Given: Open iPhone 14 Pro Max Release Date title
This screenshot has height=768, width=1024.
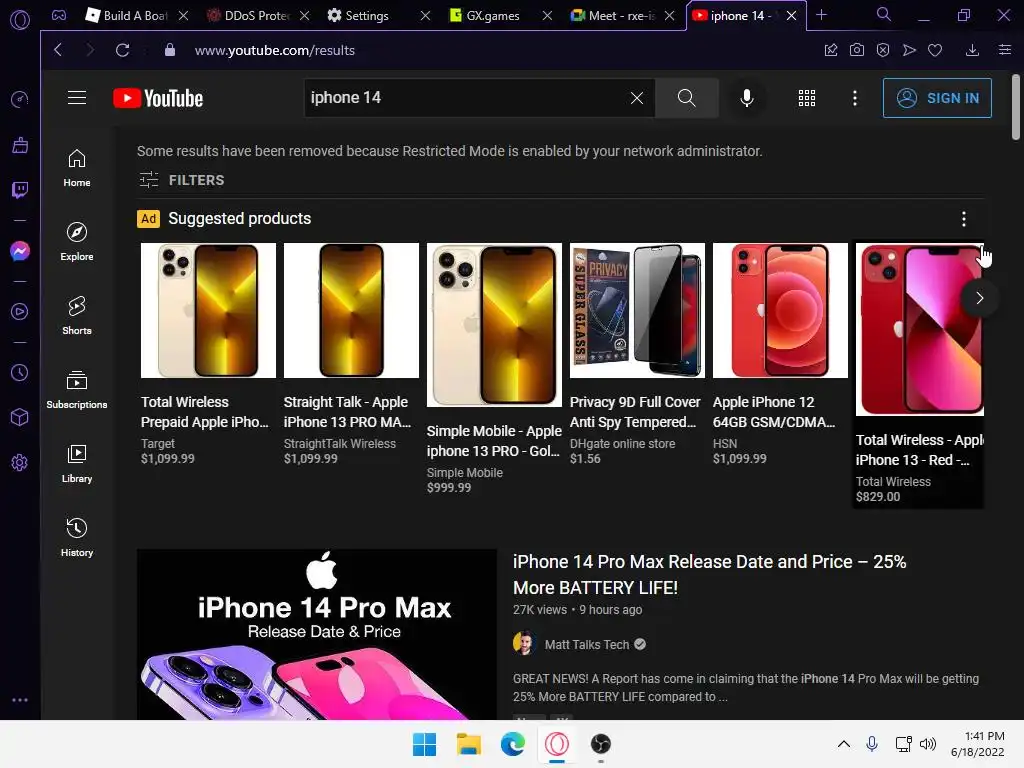Looking at the screenshot, I should click(709, 575).
